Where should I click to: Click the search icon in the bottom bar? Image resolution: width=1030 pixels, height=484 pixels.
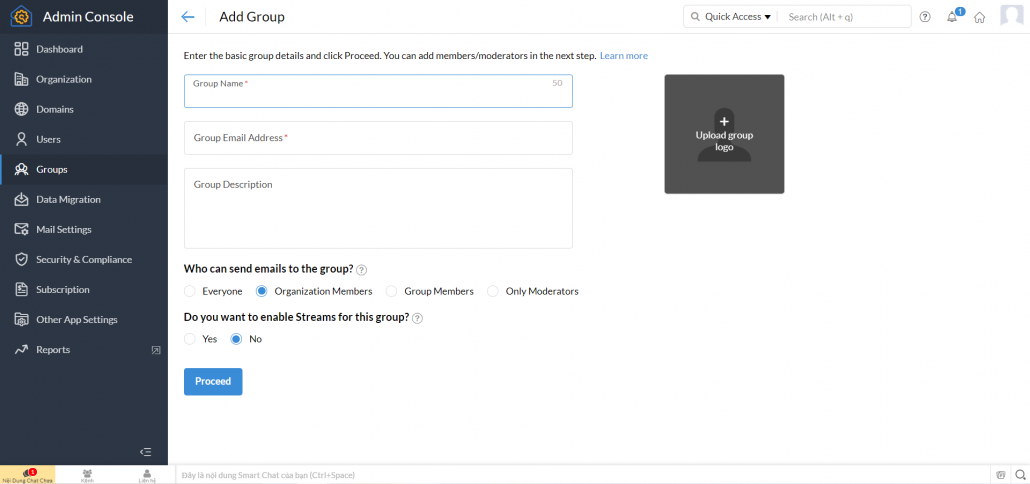(x=1020, y=475)
